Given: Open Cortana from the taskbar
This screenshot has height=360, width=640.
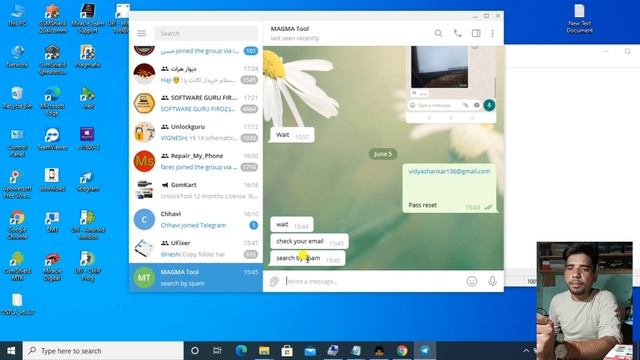Looking at the screenshot, I should tap(195, 351).
